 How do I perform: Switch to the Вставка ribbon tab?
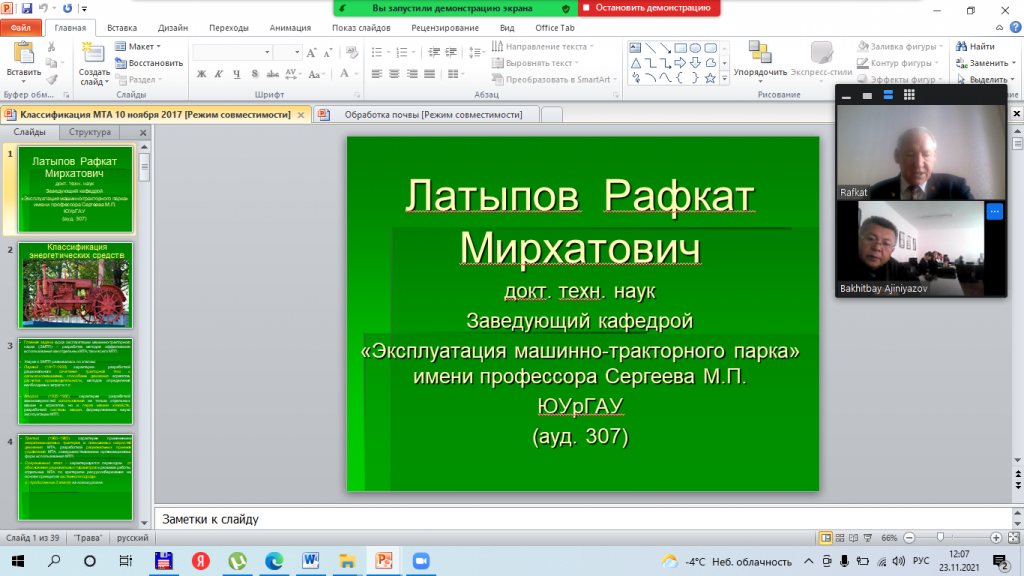pos(122,27)
